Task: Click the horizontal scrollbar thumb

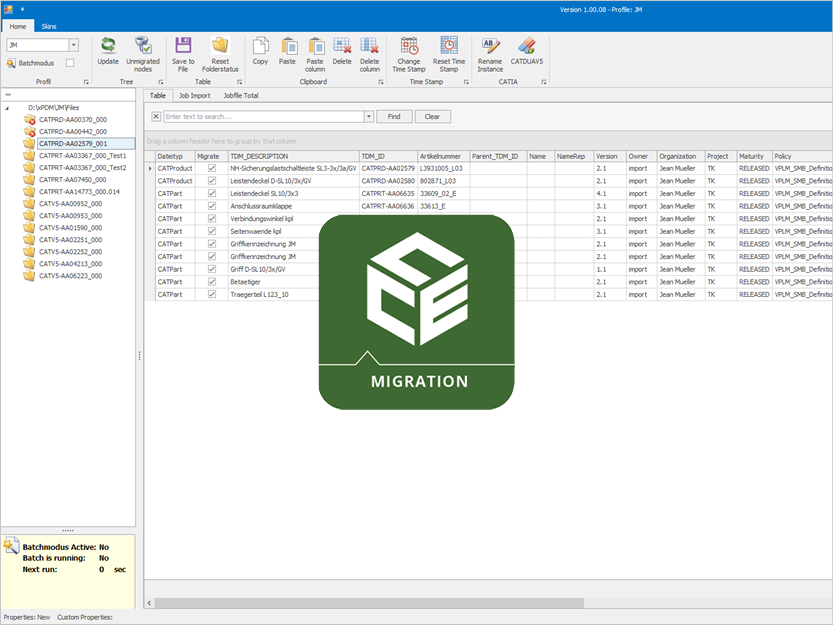Action: (x=369, y=603)
